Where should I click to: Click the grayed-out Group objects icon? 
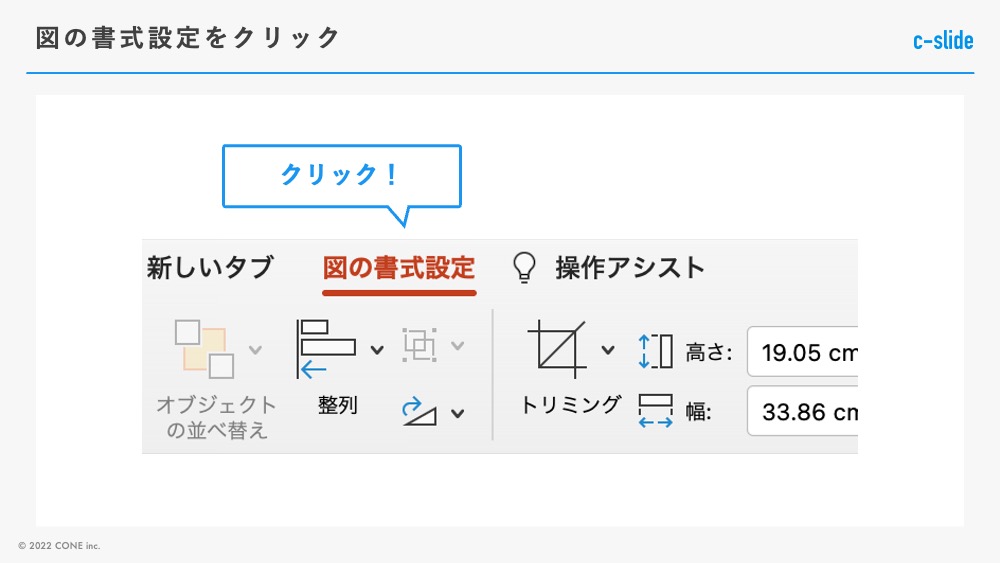(420, 346)
